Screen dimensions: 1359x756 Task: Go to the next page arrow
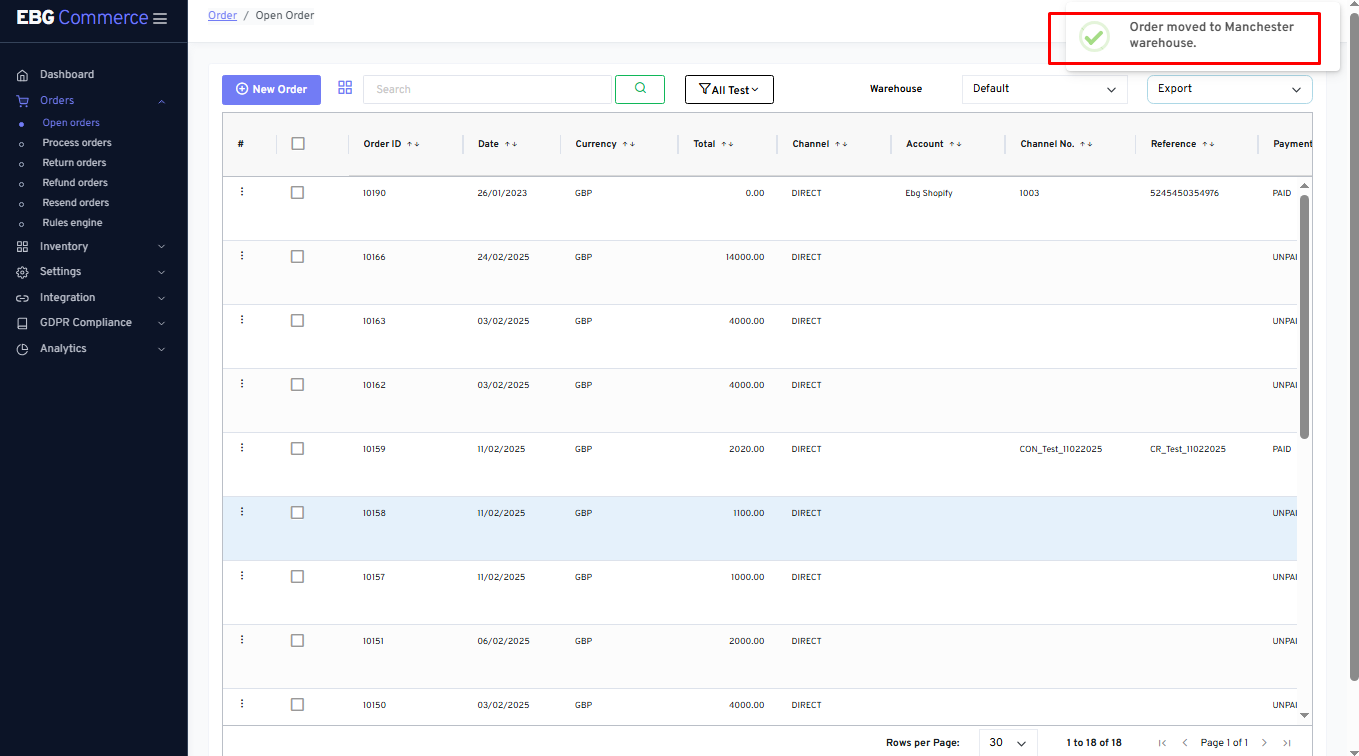click(1264, 743)
